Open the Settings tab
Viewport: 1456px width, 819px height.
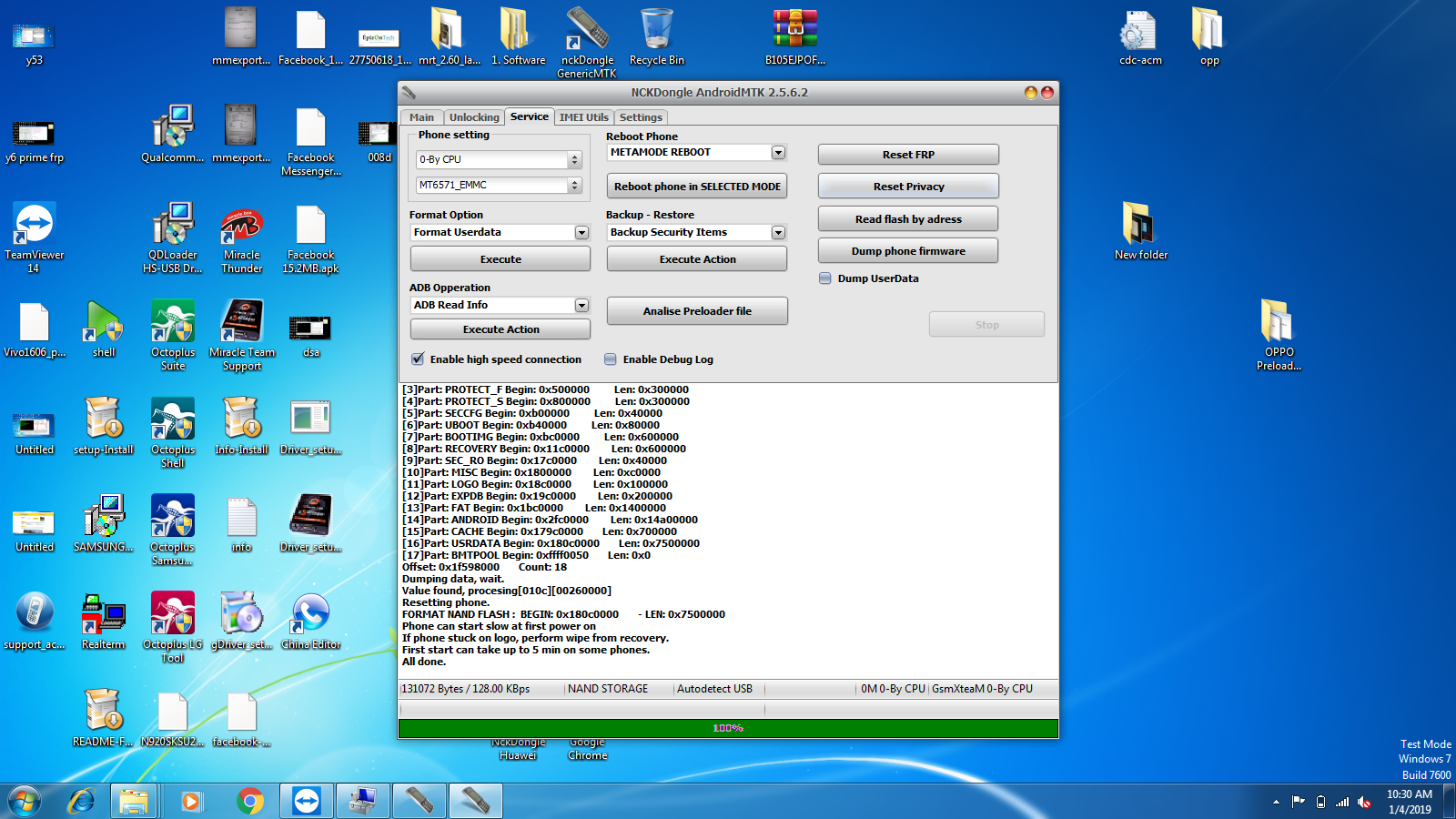[641, 117]
